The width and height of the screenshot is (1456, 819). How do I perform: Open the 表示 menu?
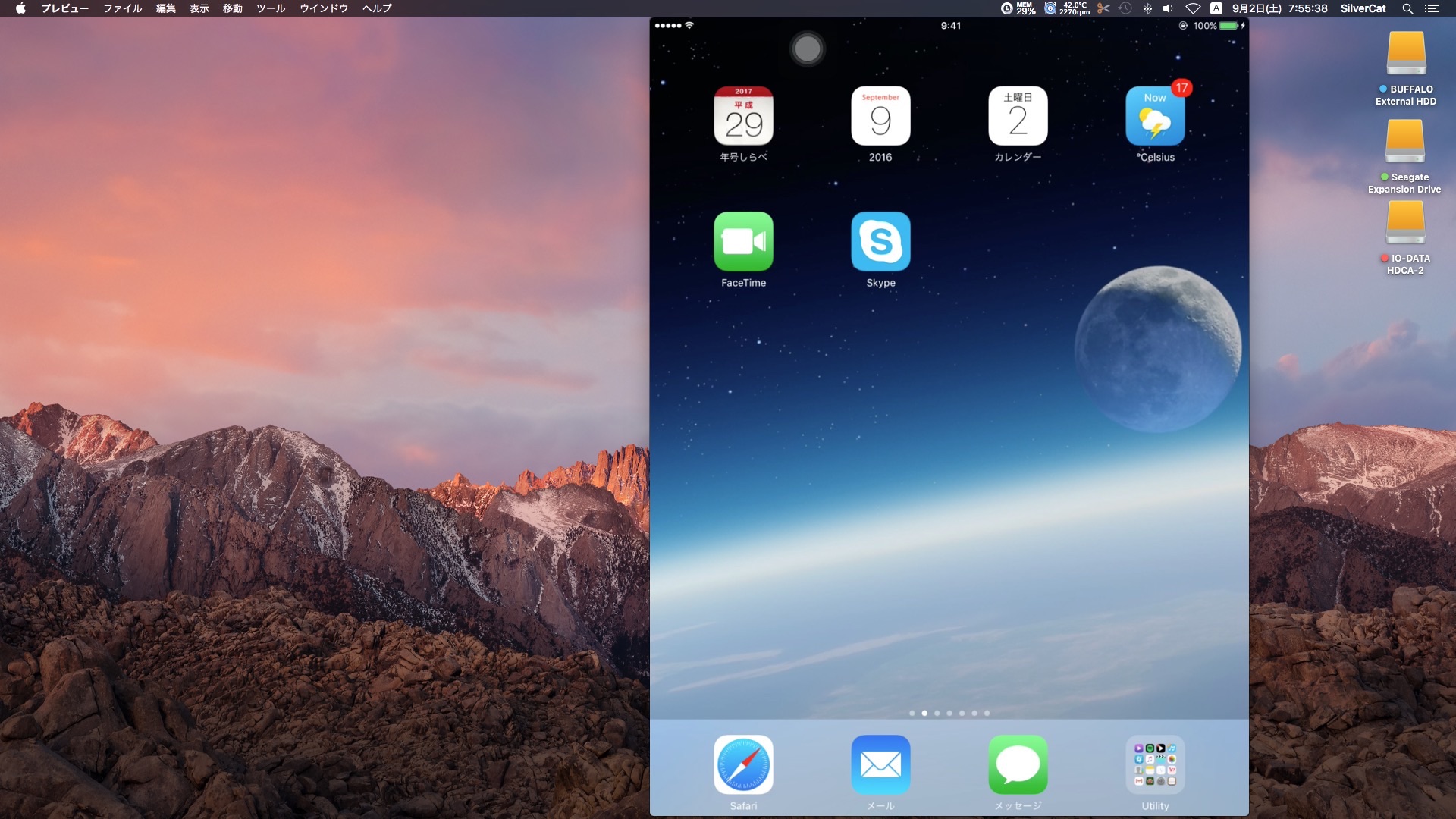[199, 8]
